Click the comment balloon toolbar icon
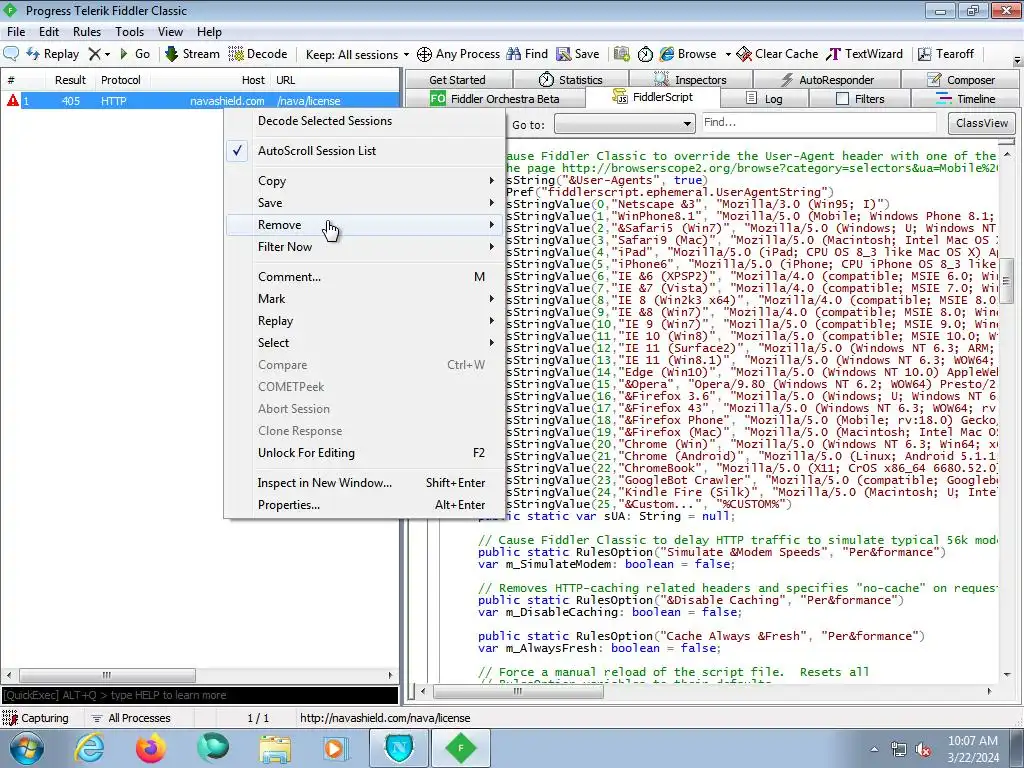 pyautogui.click(x=11, y=54)
